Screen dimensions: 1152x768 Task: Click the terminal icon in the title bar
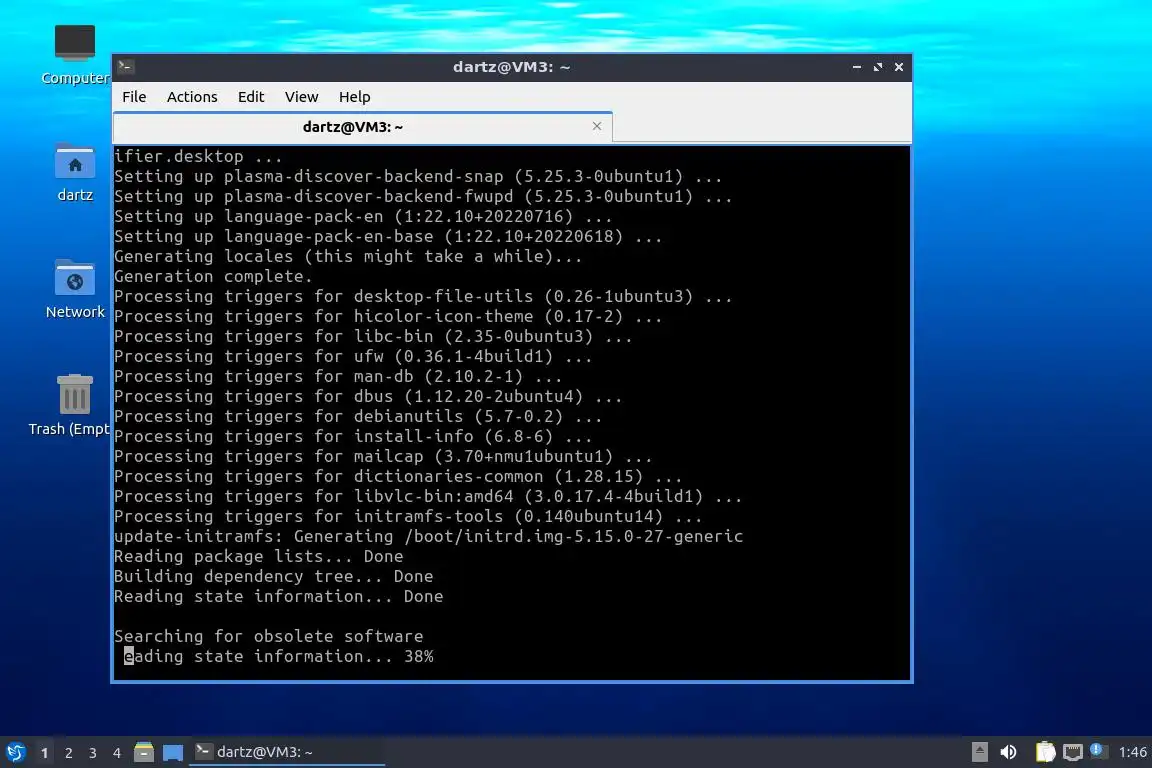tap(125, 67)
